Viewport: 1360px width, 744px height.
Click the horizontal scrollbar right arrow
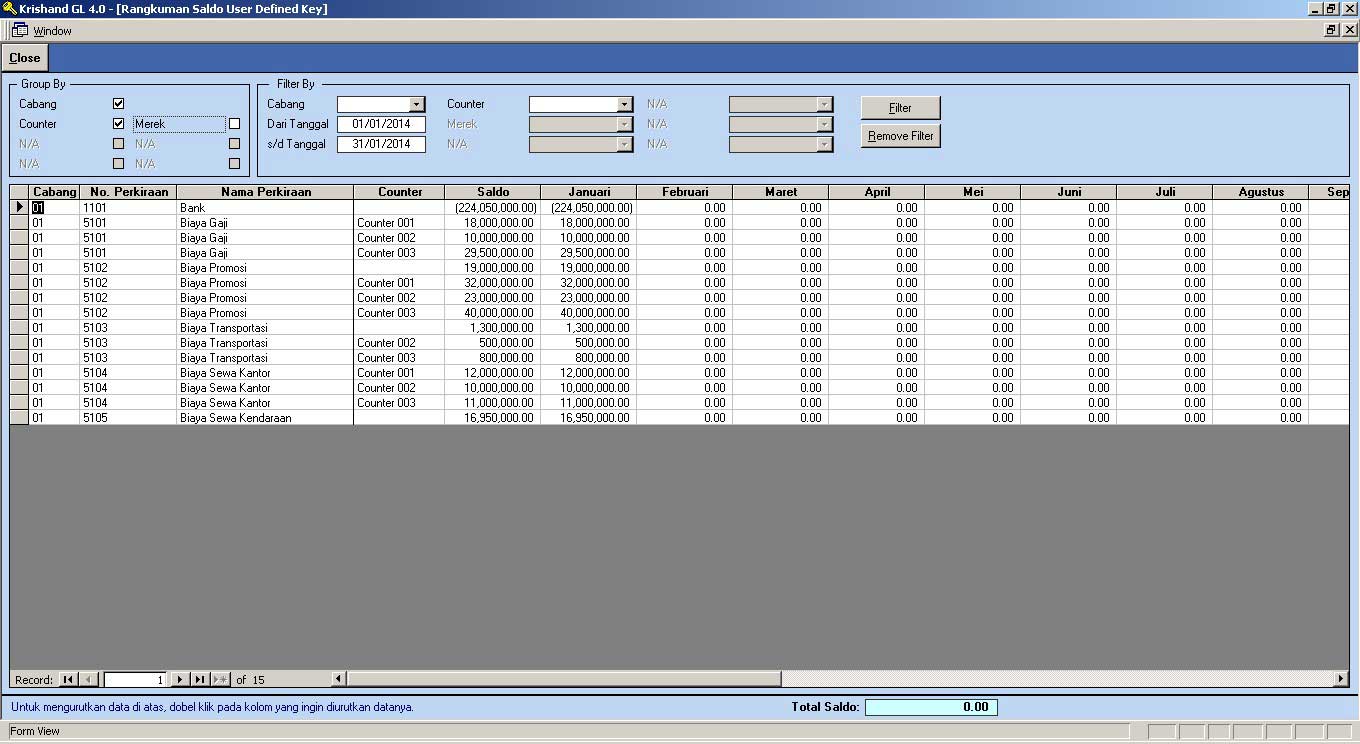pyautogui.click(x=1341, y=679)
